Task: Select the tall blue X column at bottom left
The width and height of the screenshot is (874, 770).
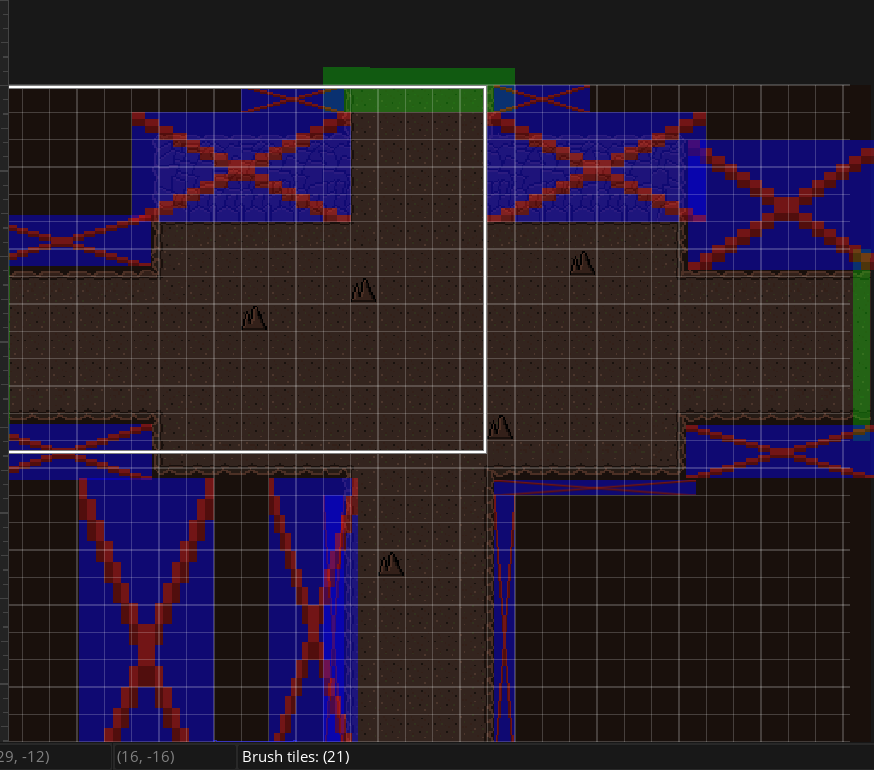Action: tap(146, 610)
